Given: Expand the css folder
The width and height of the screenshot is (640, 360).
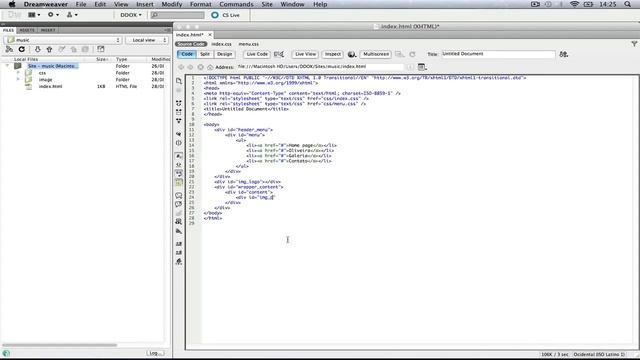Looking at the screenshot, I should click(18, 73).
